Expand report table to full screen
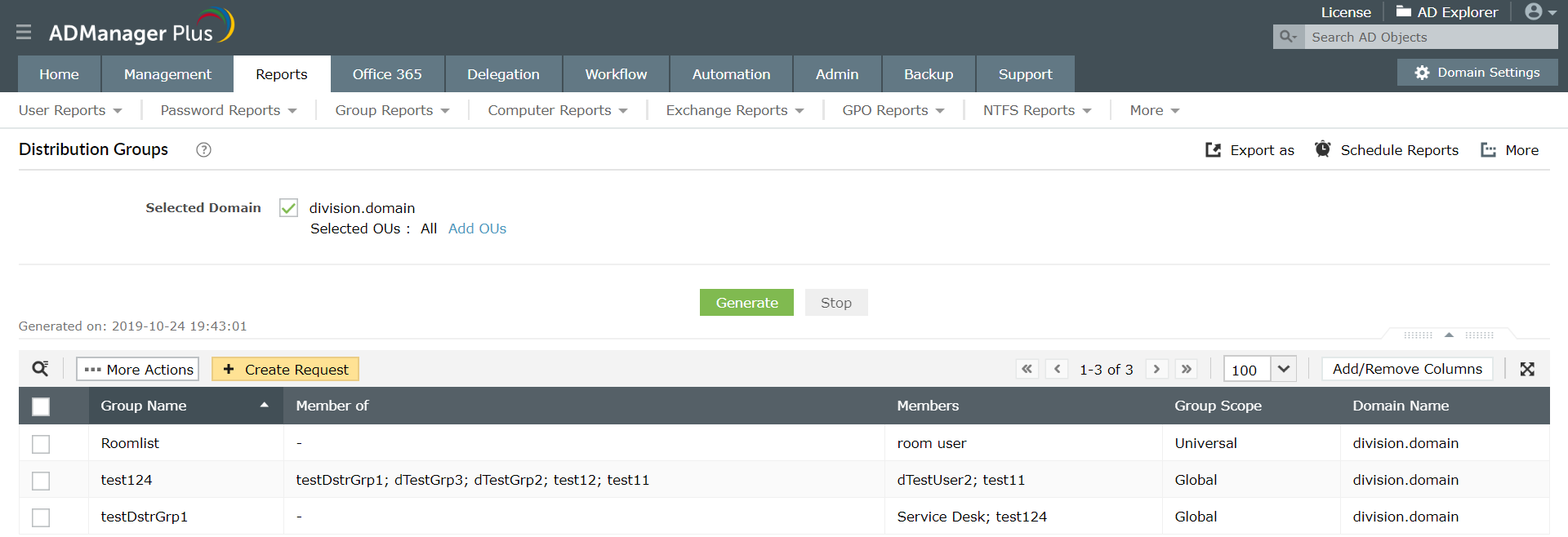This screenshot has width=1568, height=537. point(1527,369)
